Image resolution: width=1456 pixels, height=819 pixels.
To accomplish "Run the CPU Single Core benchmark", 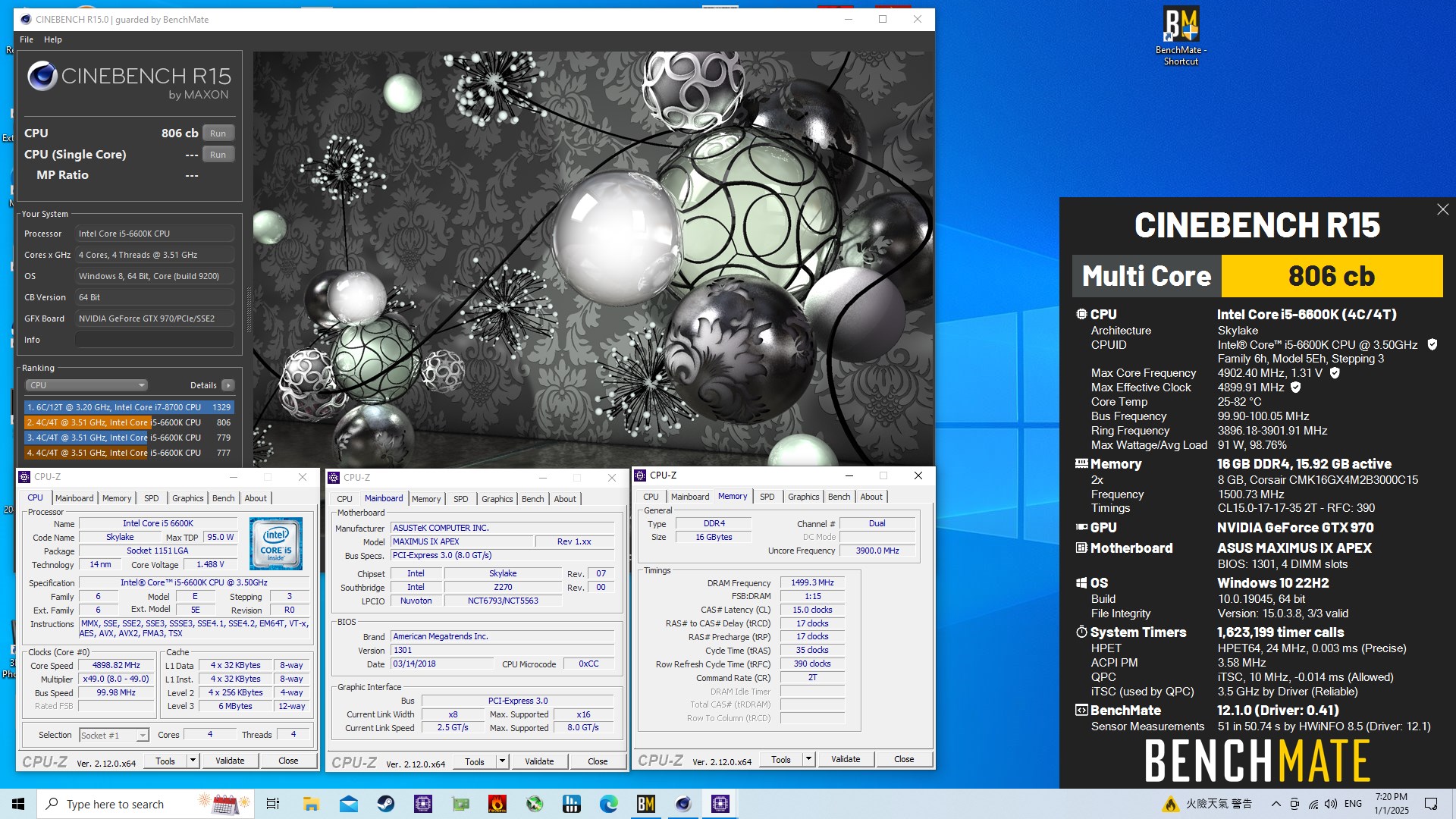I will pyautogui.click(x=218, y=155).
